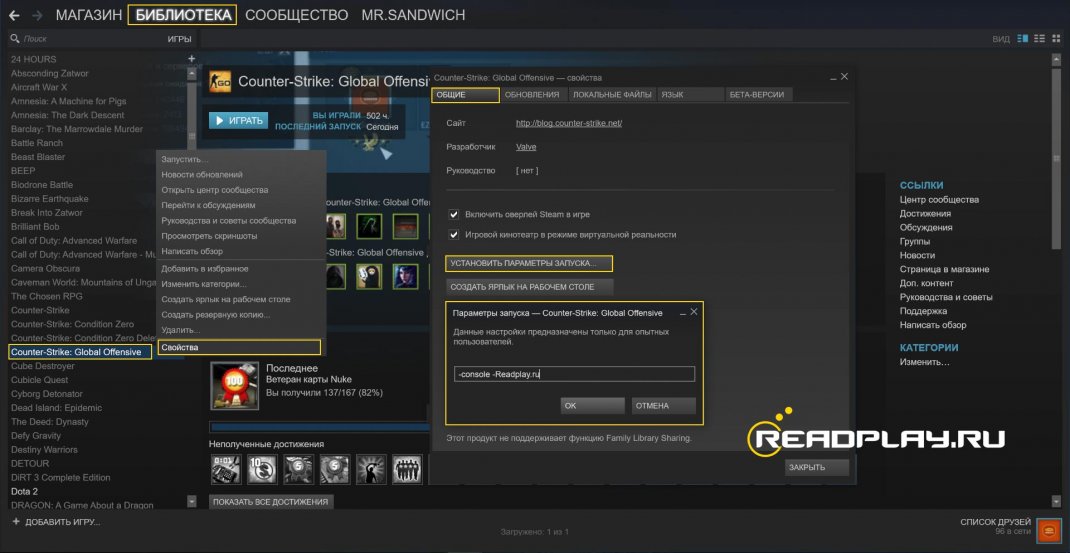Switch to grid view icon
Image resolution: width=1070 pixels, height=553 pixels.
point(1056,39)
